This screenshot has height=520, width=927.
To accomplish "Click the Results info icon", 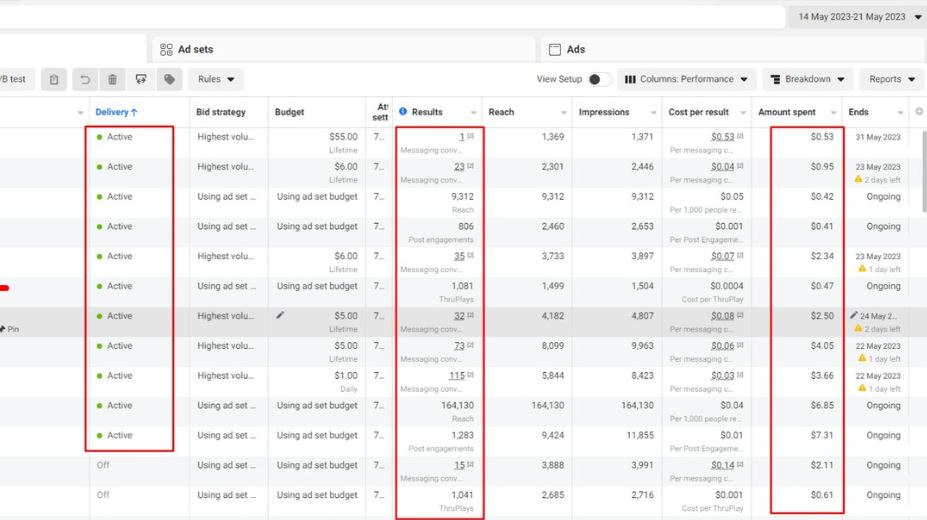I will (403, 112).
